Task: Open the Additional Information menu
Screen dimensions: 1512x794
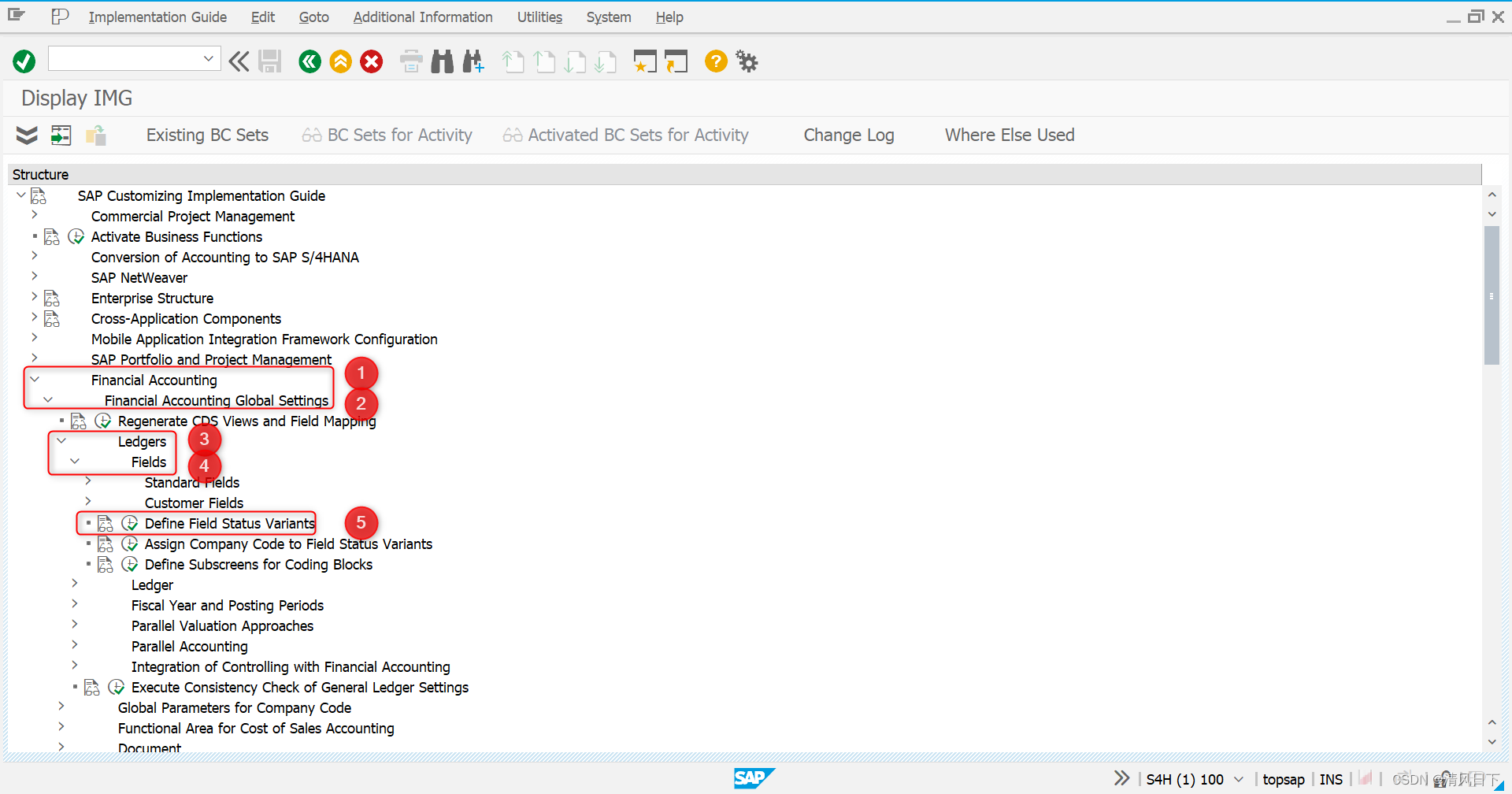Action: 423,17
